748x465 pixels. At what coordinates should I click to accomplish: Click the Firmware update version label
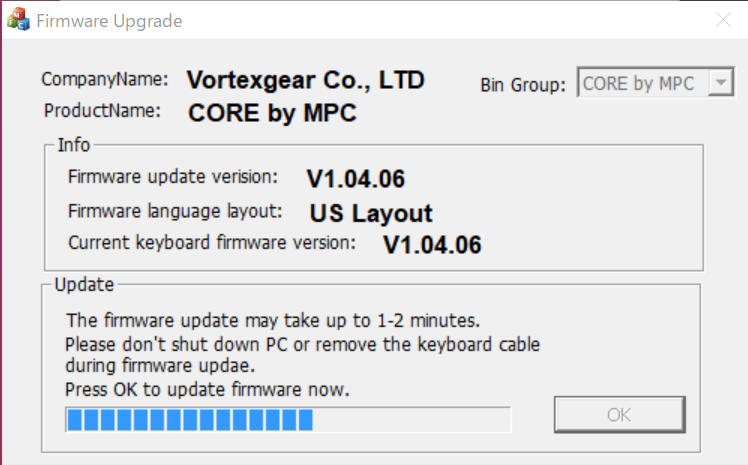pos(172,177)
